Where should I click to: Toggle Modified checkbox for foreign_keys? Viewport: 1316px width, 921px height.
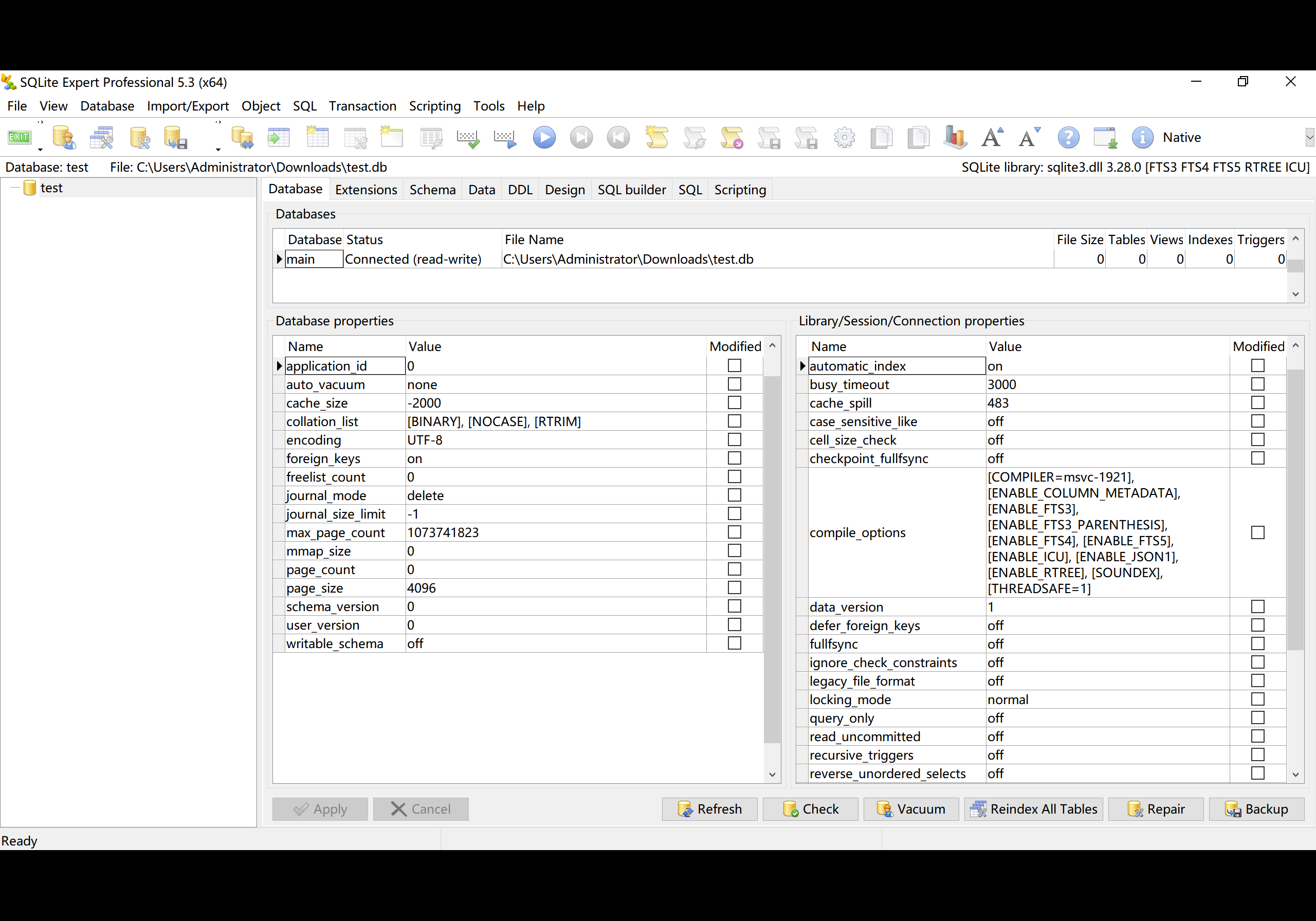[734, 458]
